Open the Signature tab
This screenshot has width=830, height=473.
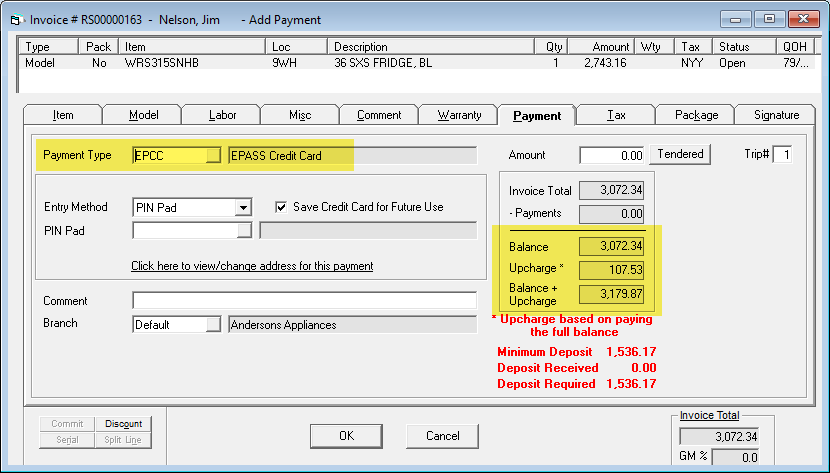pos(776,115)
